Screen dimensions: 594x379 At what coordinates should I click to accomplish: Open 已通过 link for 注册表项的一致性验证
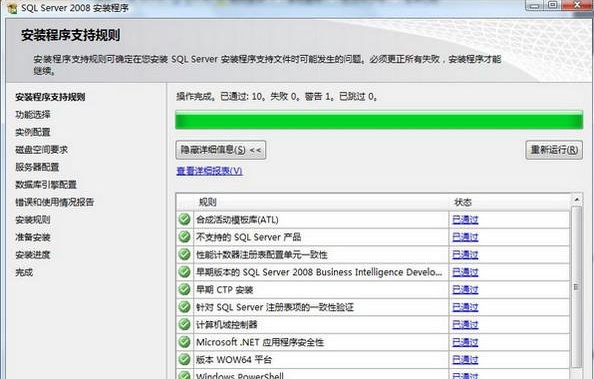point(465,307)
